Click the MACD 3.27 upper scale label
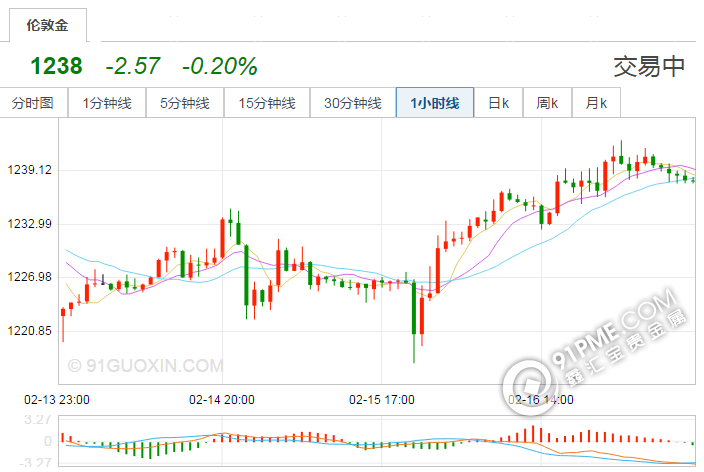 click(38, 420)
